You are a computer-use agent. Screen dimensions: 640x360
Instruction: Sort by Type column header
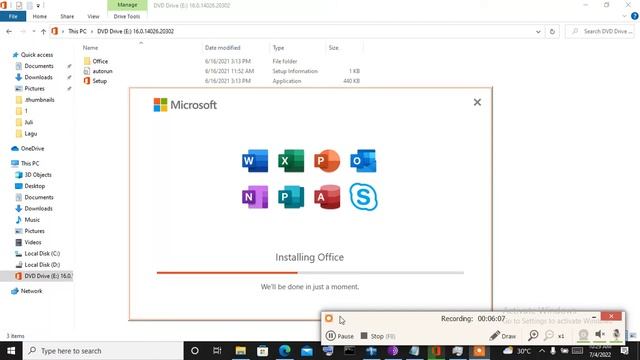click(278, 48)
